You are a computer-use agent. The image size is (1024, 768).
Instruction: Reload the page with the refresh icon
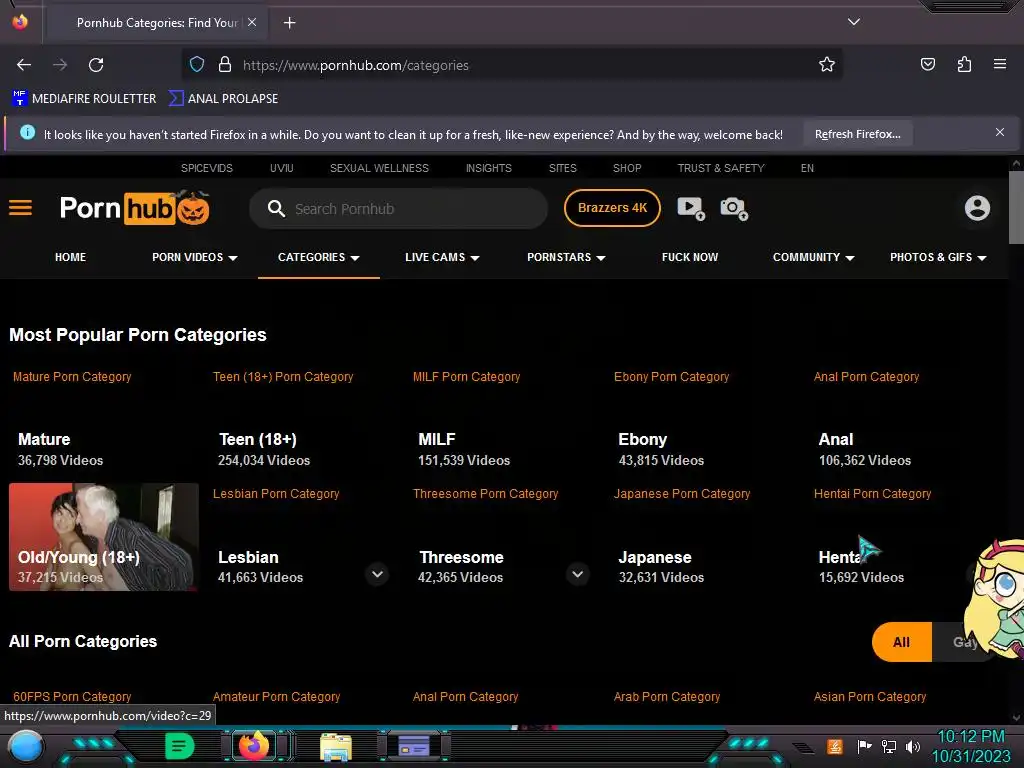(x=96, y=65)
